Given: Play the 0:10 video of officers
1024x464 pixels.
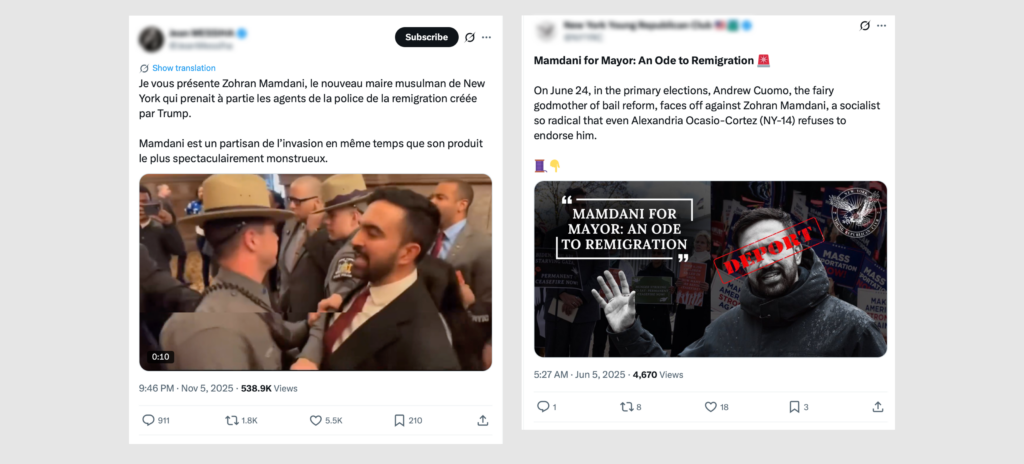Looking at the screenshot, I should [x=315, y=272].
